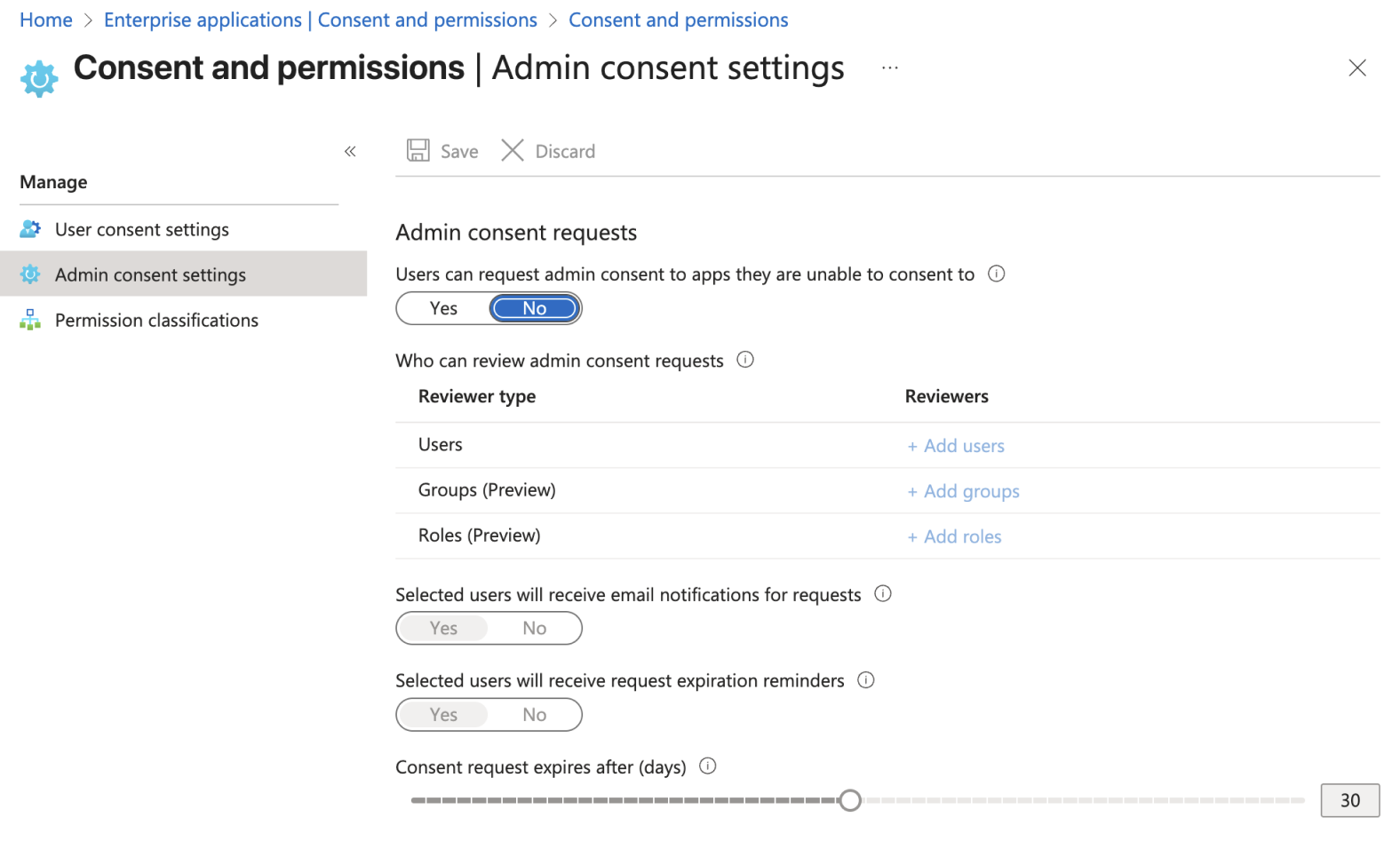
Task: Collapse the sidebar with the double chevron
Action: pyautogui.click(x=350, y=151)
